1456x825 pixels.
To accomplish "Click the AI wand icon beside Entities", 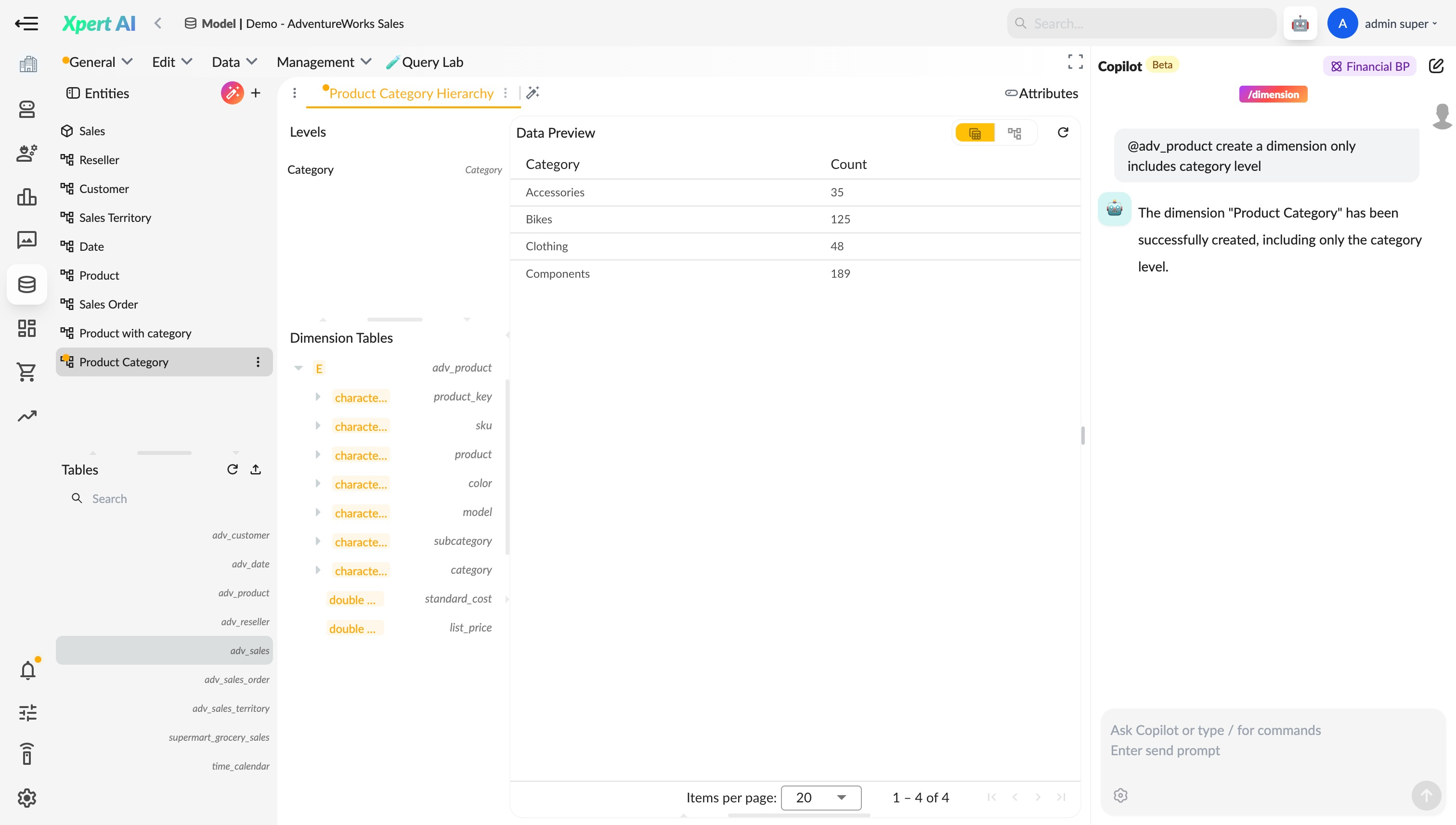I will (232, 93).
